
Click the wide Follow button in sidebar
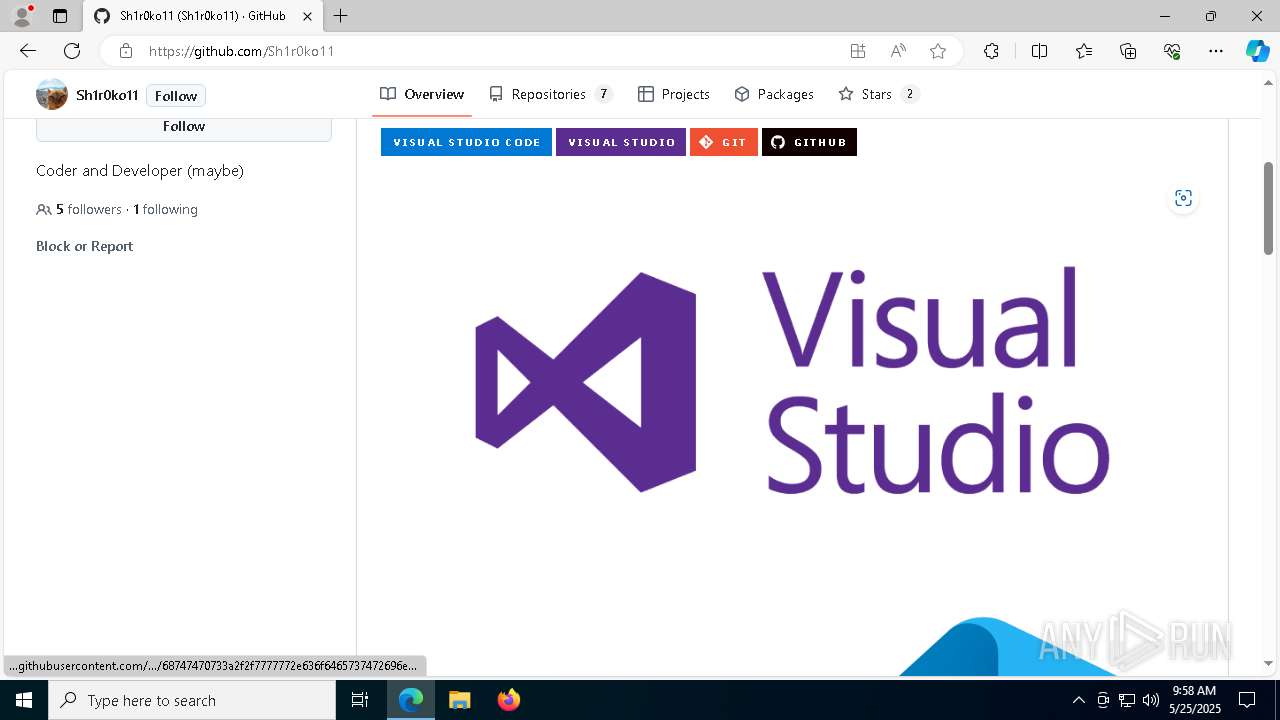point(184,128)
